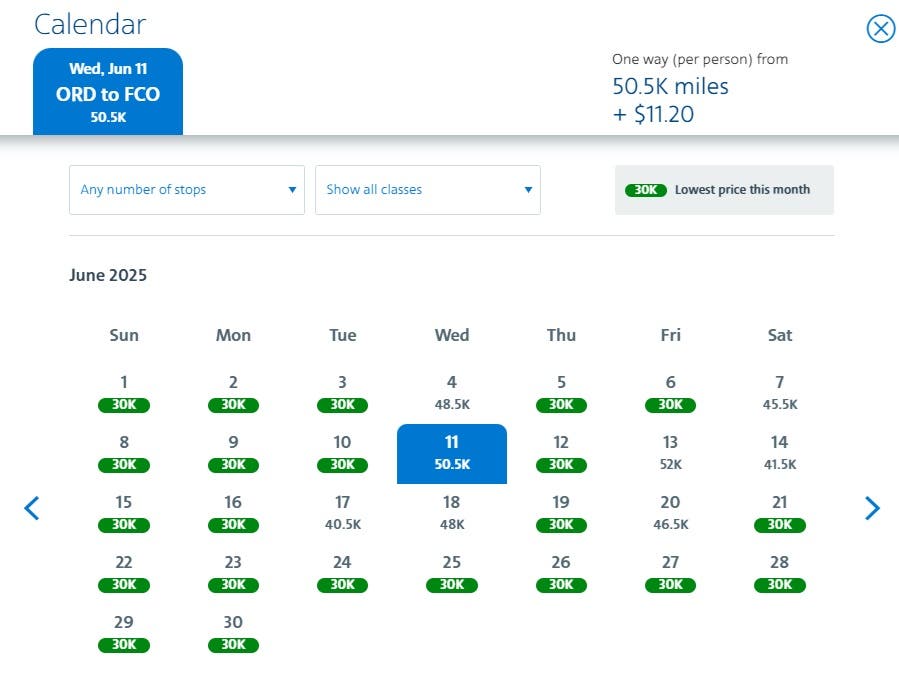Choose June 13 priced at 52K
Screen dimensions: 899x675
(670, 453)
